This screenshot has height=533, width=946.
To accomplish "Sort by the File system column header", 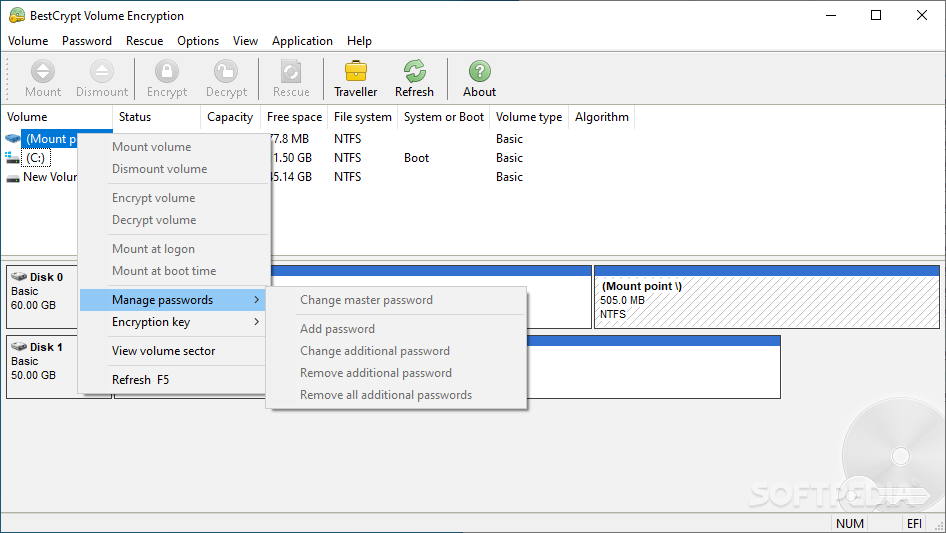I will pos(363,117).
